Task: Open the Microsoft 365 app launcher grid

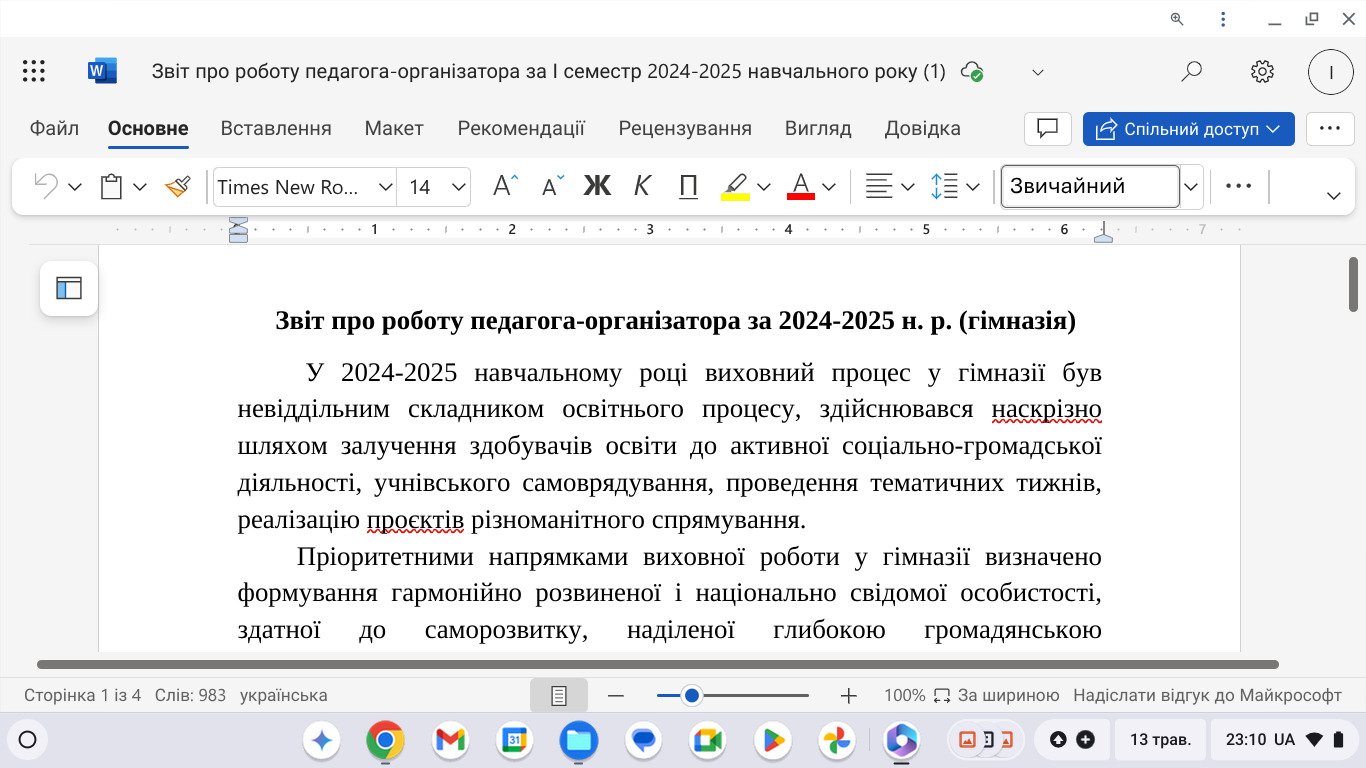Action: coord(34,71)
